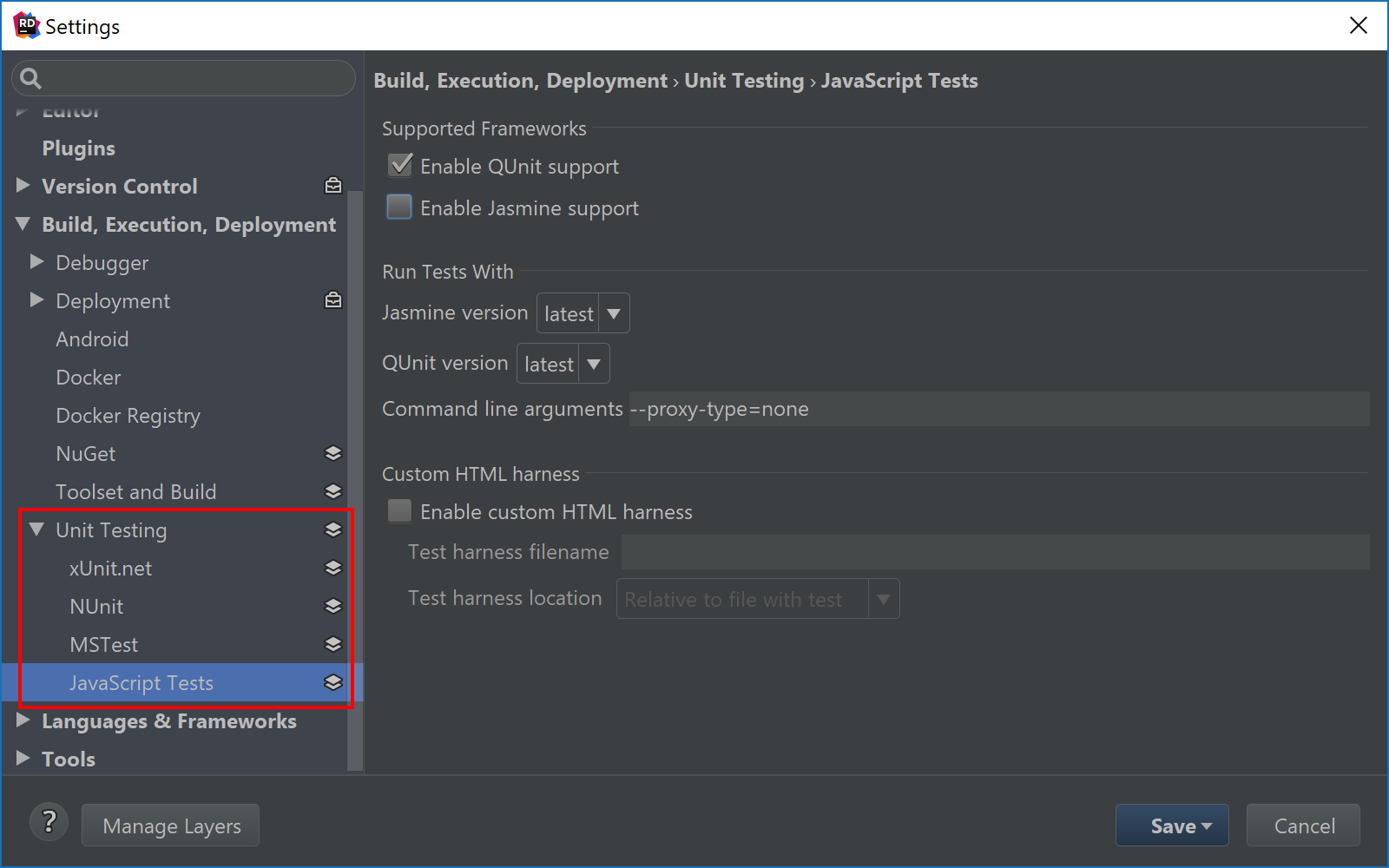Collapse the Unit Testing node
The height and width of the screenshot is (868, 1389).
pyautogui.click(x=36, y=529)
